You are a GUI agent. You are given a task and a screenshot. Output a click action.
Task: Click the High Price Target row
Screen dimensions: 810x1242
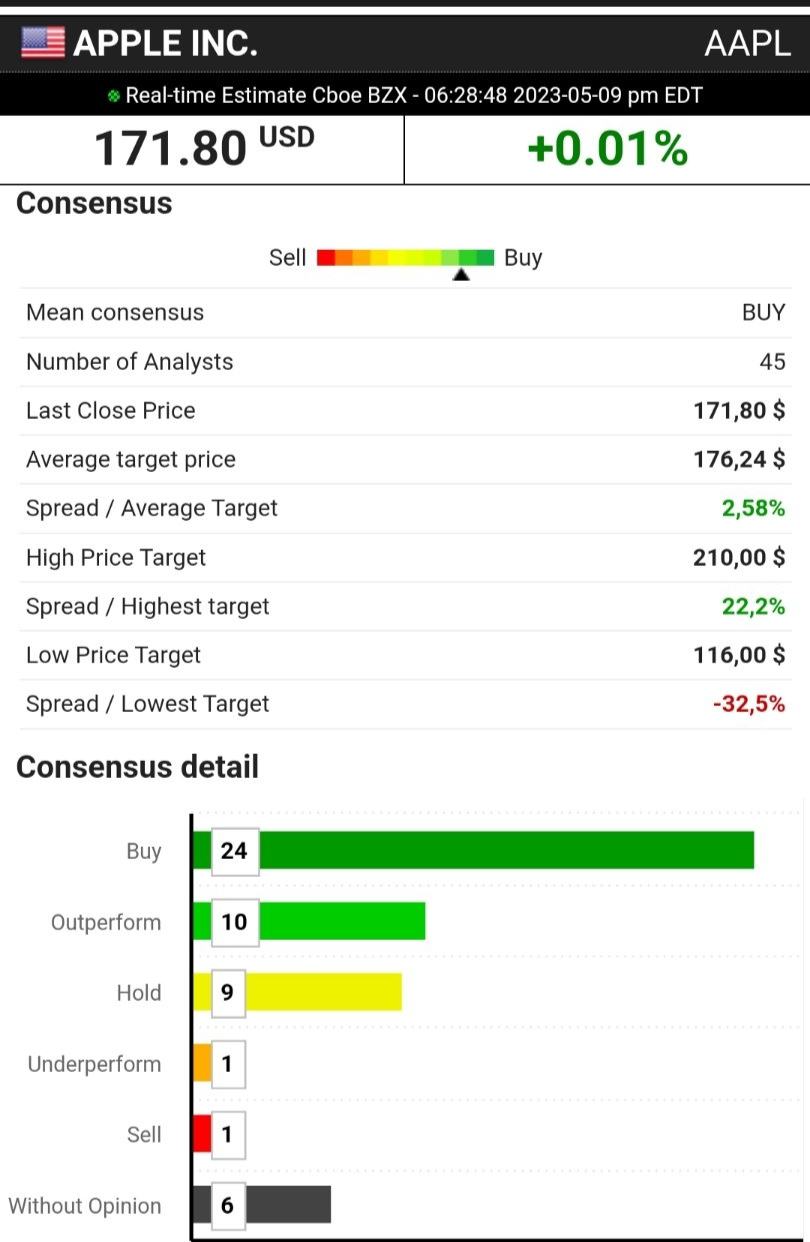pyautogui.click(x=405, y=558)
